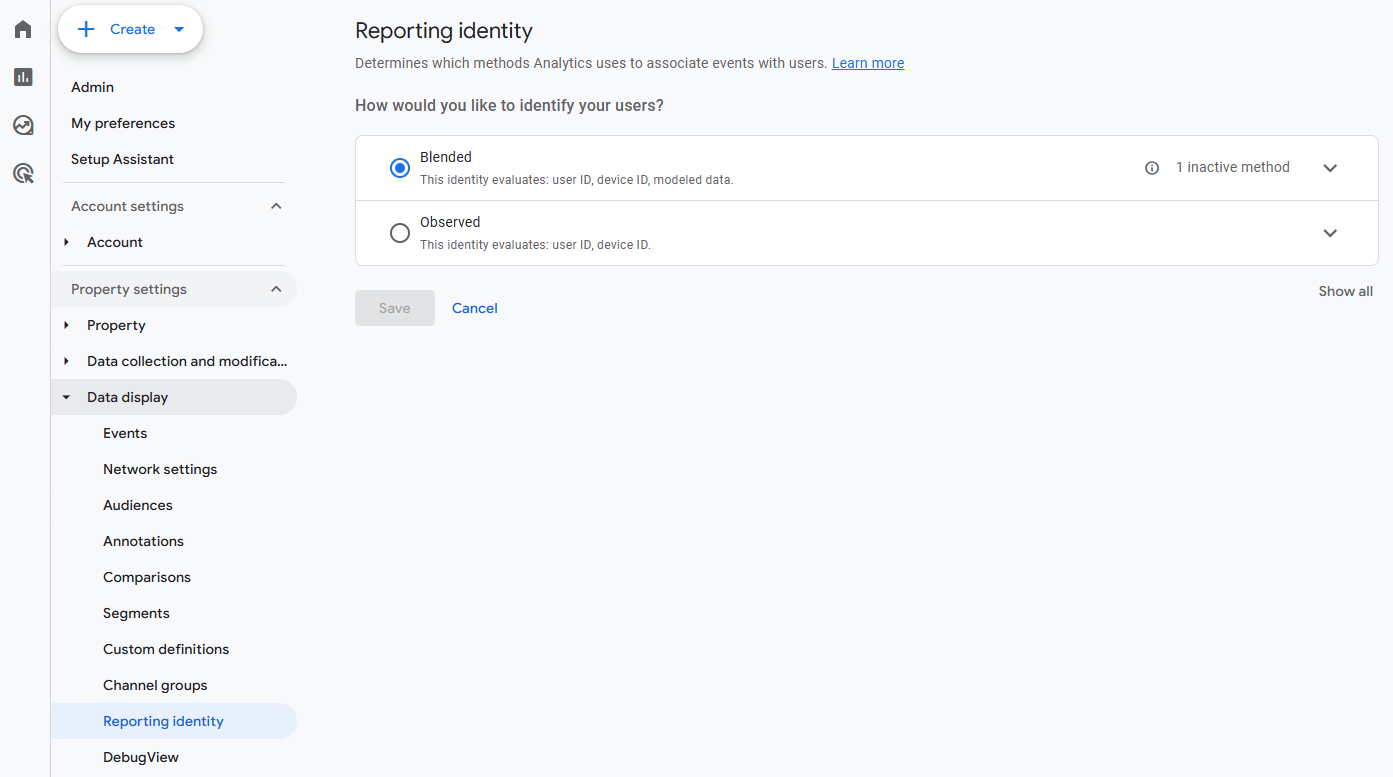Click the Save button
1393x777 pixels.
pos(395,308)
